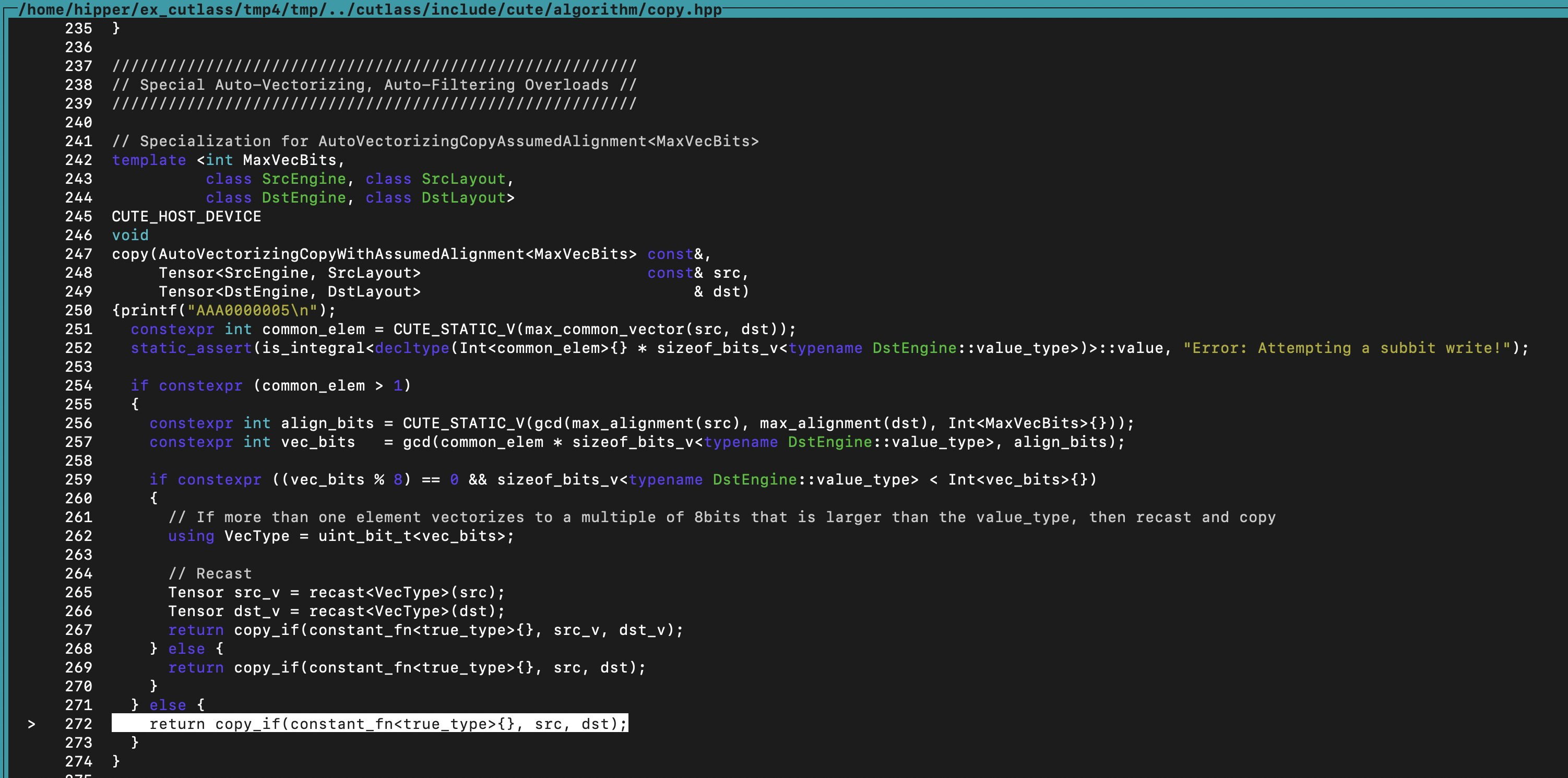Click the template keyword on line 242

[x=149, y=160]
